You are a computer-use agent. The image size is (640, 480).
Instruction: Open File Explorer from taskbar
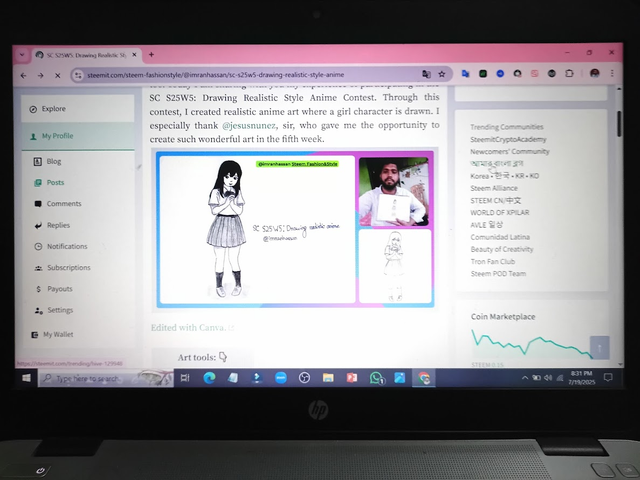(x=328, y=378)
